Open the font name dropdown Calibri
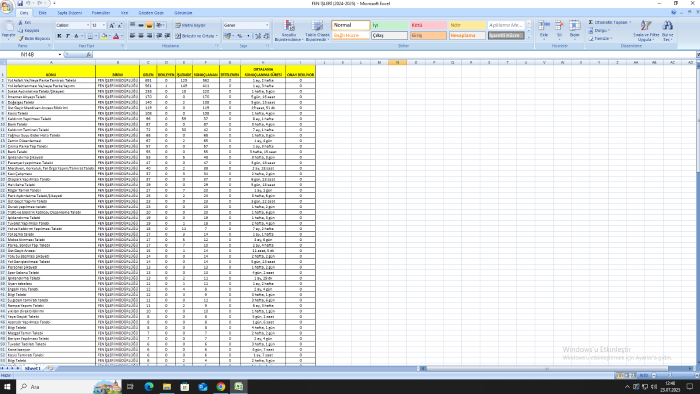Viewport: 700px width, 394px height. pos(88,25)
